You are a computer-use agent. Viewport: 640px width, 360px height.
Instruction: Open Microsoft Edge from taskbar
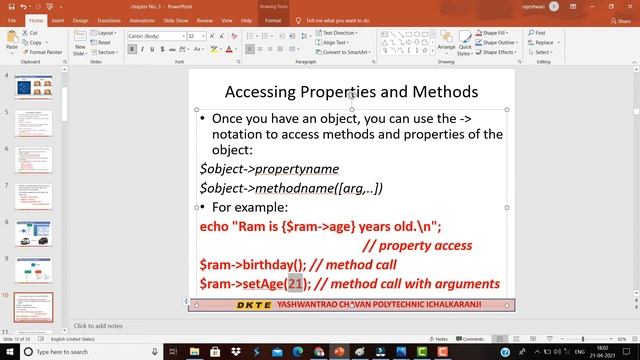point(298,351)
